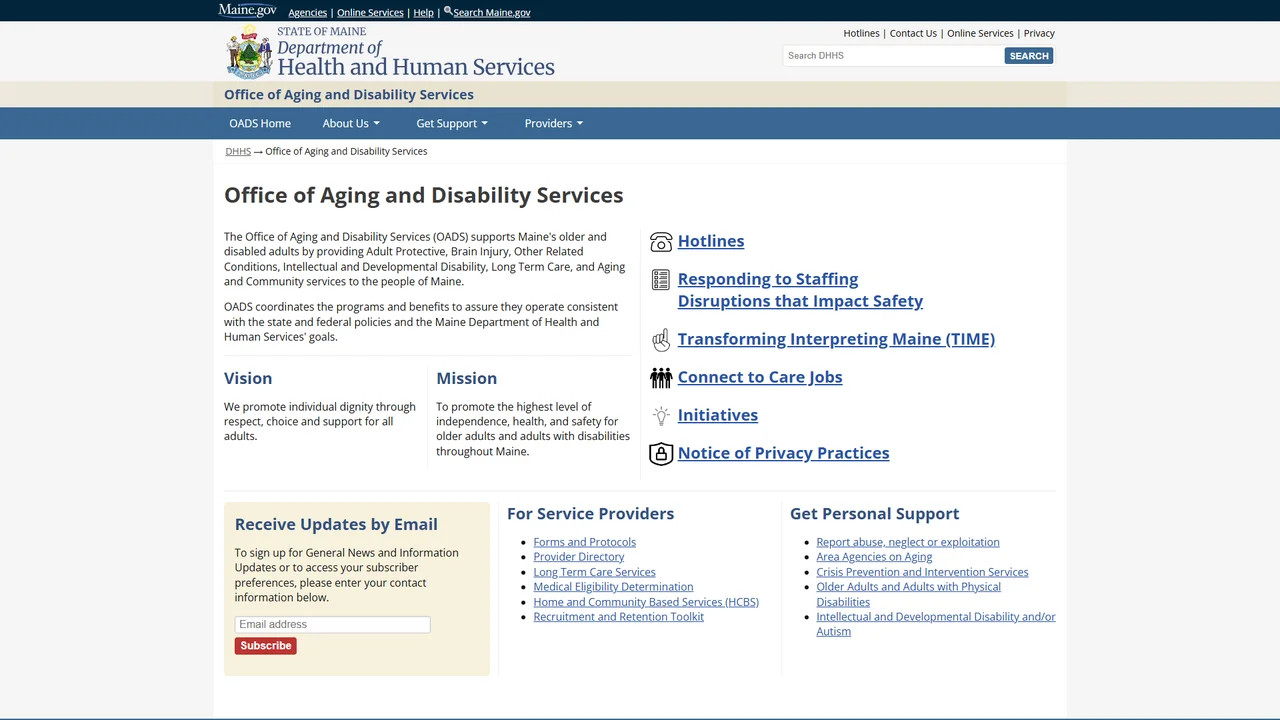Open Responding to Staffing Disruptions link

pyautogui.click(x=800, y=290)
